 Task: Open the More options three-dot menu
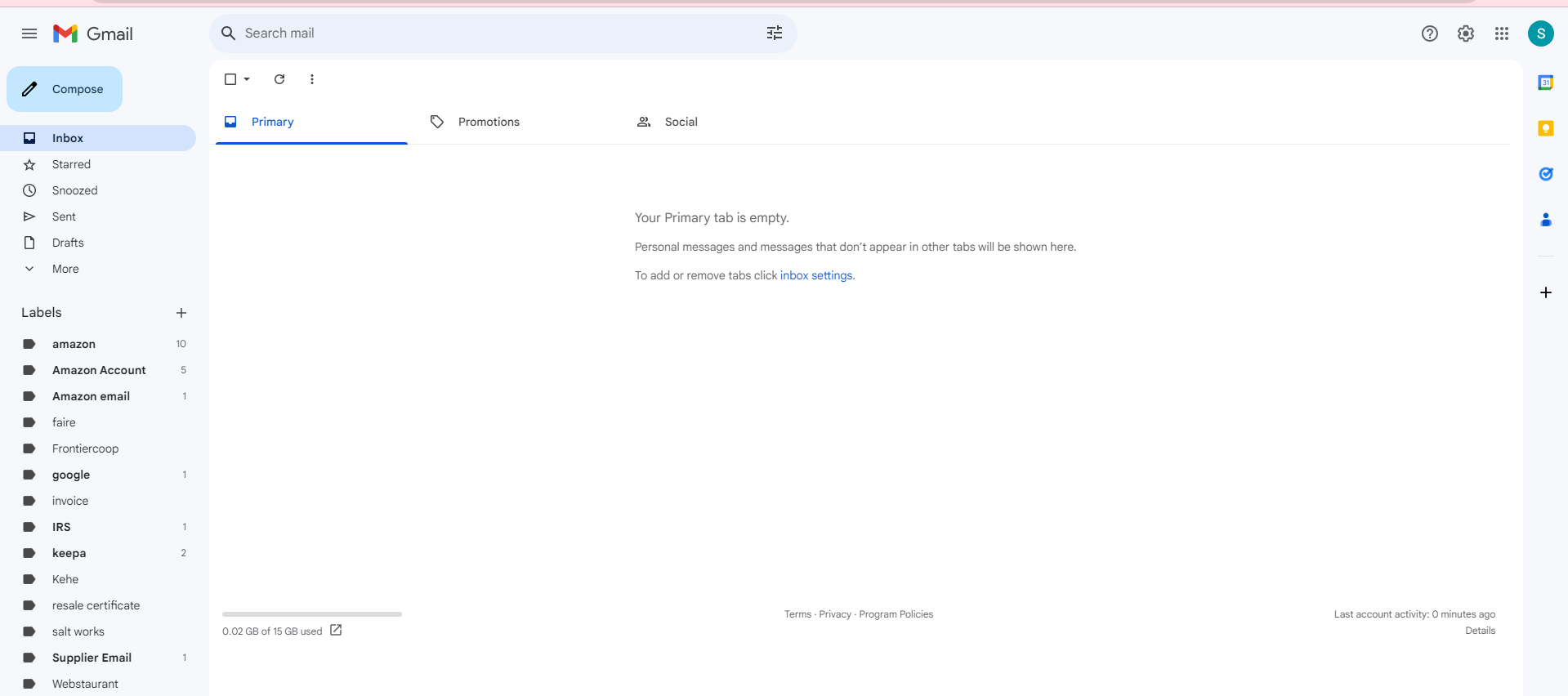tap(312, 79)
